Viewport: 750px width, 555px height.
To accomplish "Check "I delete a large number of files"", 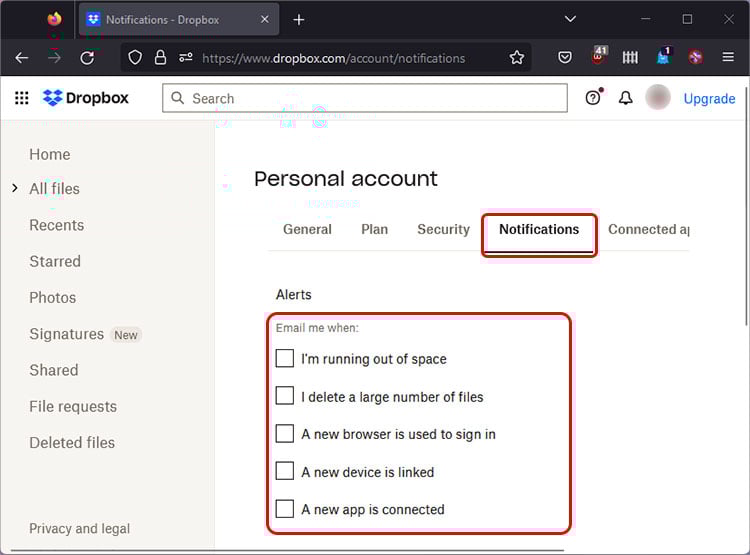I will pyautogui.click(x=285, y=396).
